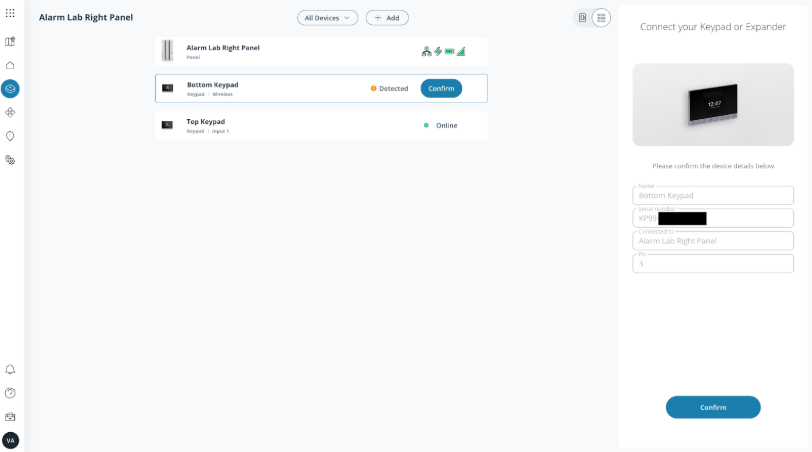Confirm the detected Bottom Keypad in list
Image resolution: width=812 pixels, height=452 pixels.
point(441,88)
